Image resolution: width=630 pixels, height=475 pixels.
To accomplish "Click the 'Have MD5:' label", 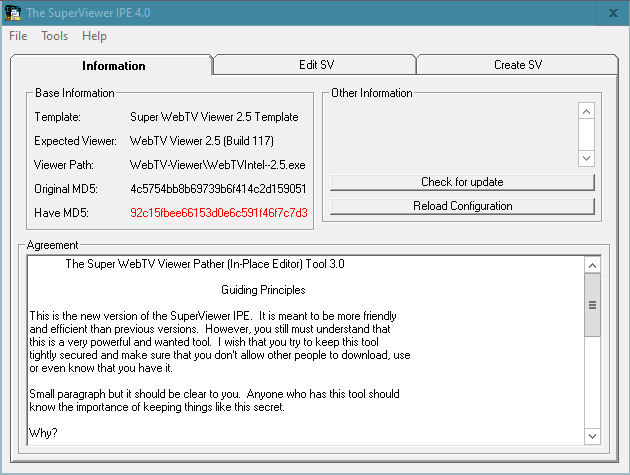I will coord(61,213).
